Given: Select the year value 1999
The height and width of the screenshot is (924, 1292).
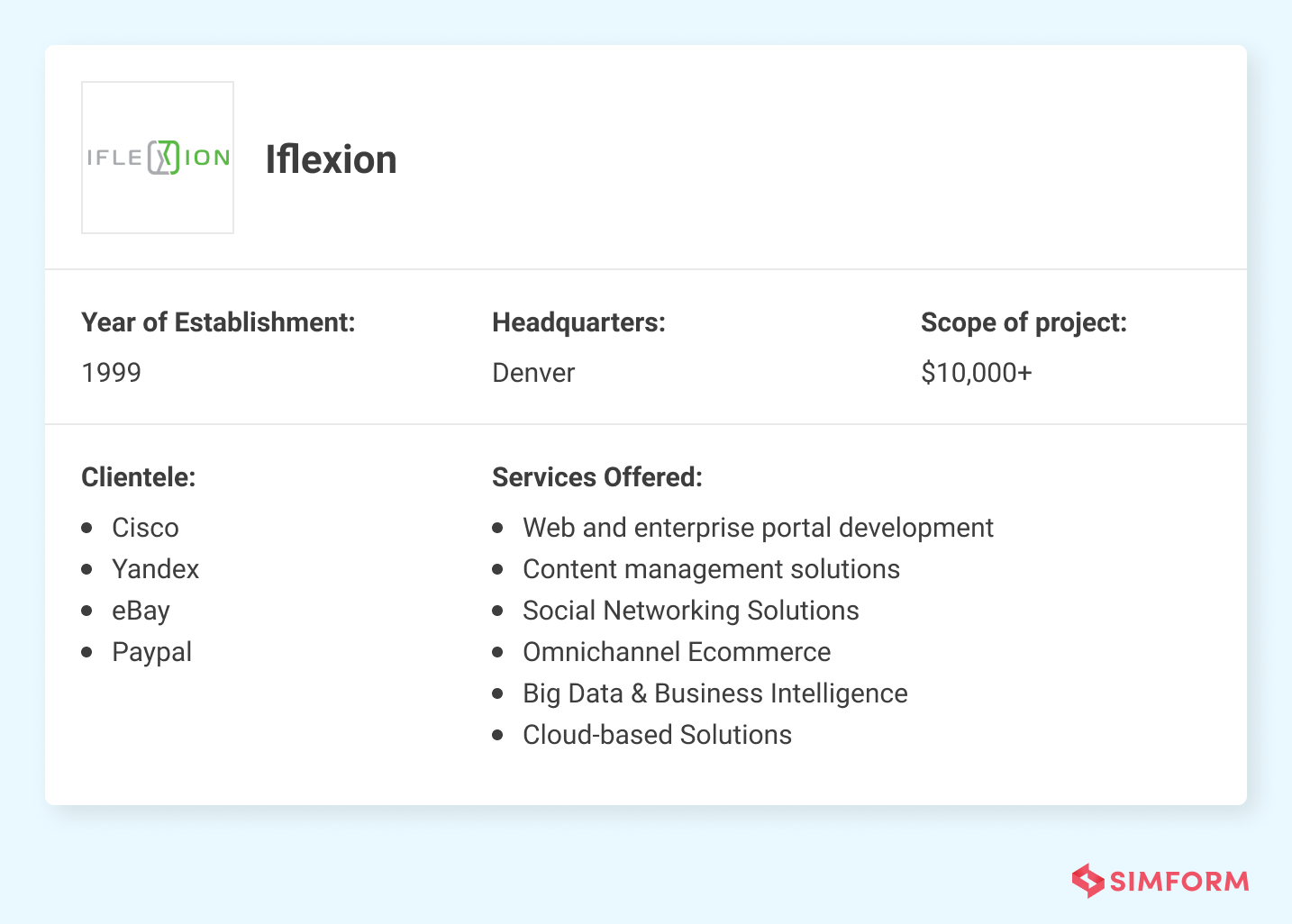Looking at the screenshot, I should [x=112, y=373].
